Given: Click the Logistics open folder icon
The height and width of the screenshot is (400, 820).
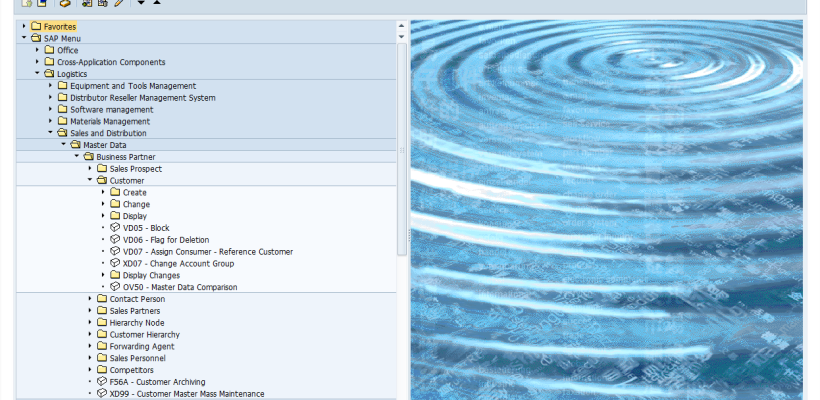Looking at the screenshot, I should [x=49, y=74].
